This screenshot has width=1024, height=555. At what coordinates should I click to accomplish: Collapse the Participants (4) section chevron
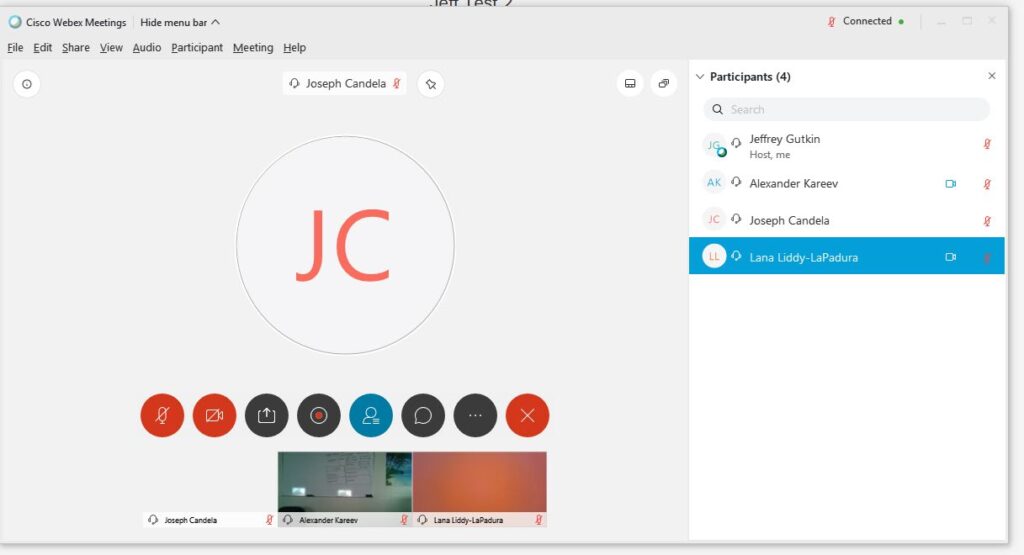coord(699,77)
